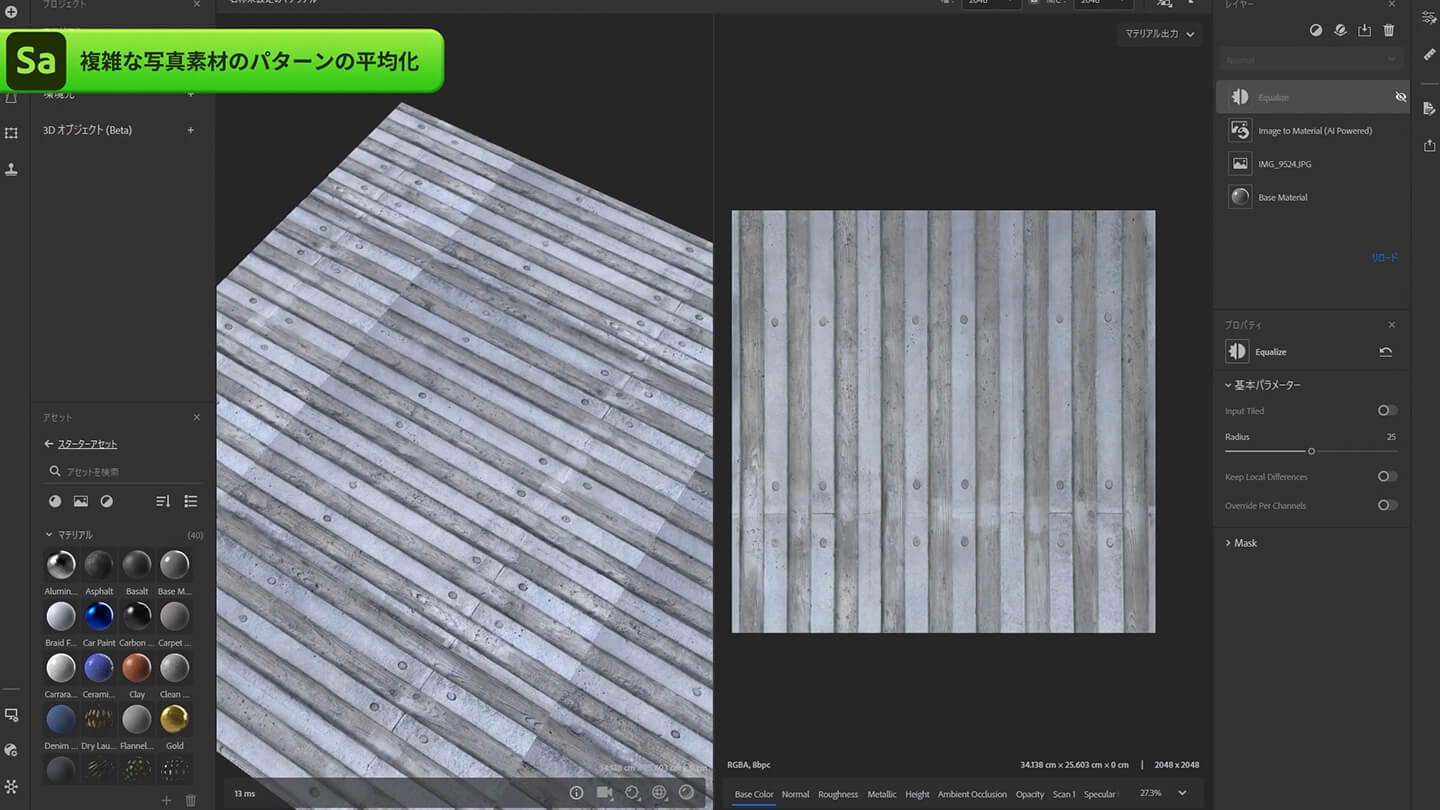The image size is (1440, 810).
Task: Open the zoom percentage dropdown chevron
Action: tap(1182, 793)
